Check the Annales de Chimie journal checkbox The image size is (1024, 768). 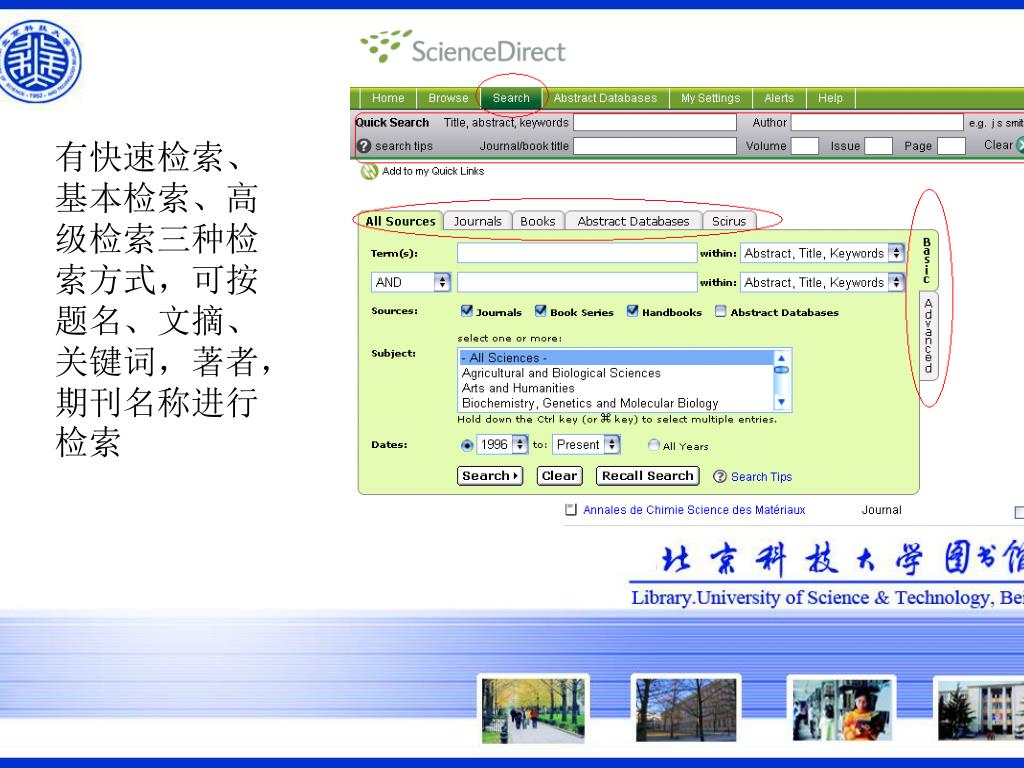pos(571,509)
